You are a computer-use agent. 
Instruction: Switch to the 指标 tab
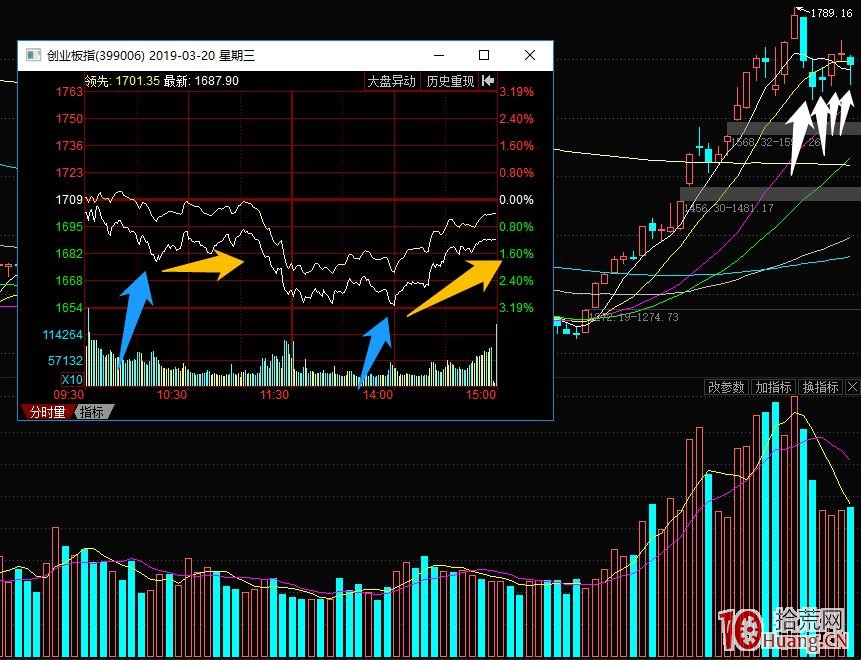(93, 412)
